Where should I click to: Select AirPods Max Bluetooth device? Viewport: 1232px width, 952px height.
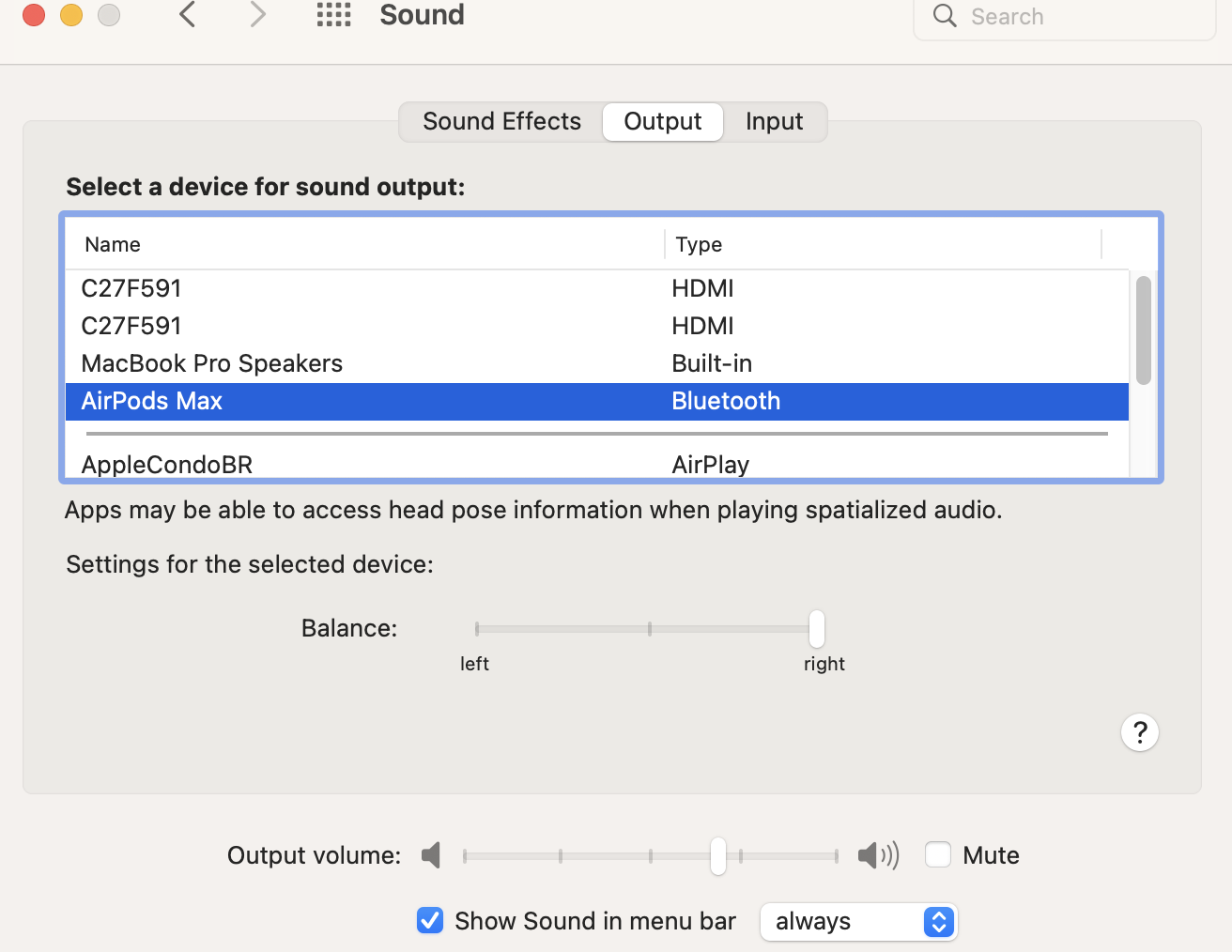click(597, 401)
